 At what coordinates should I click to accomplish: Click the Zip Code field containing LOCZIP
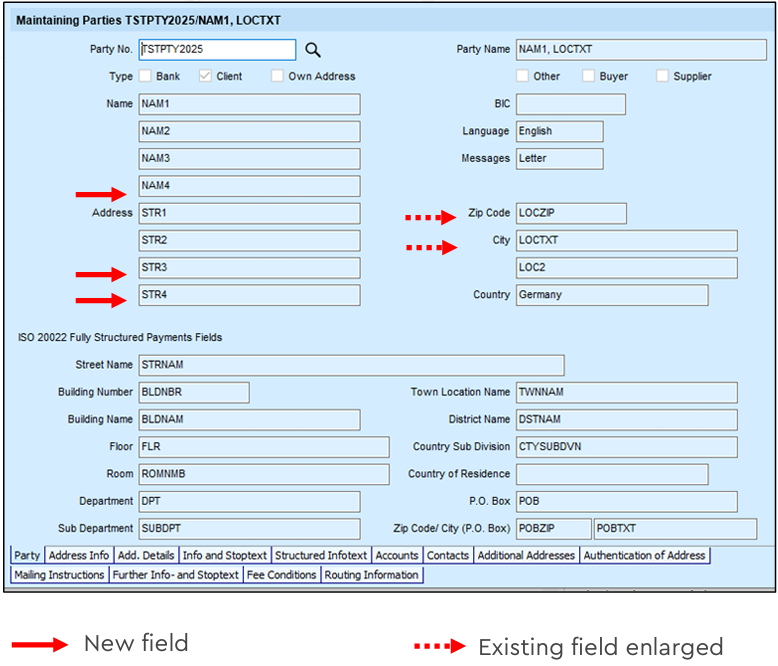(571, 213)
